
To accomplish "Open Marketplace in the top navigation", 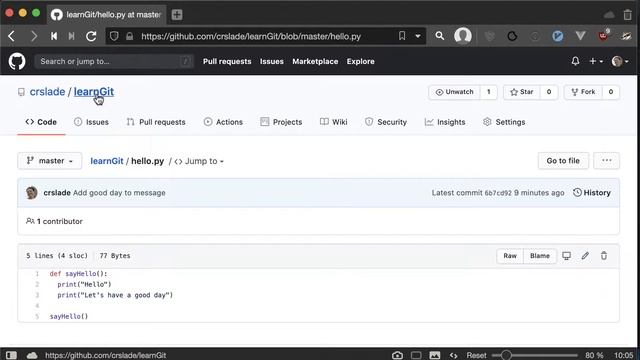I will pos(315,61).
